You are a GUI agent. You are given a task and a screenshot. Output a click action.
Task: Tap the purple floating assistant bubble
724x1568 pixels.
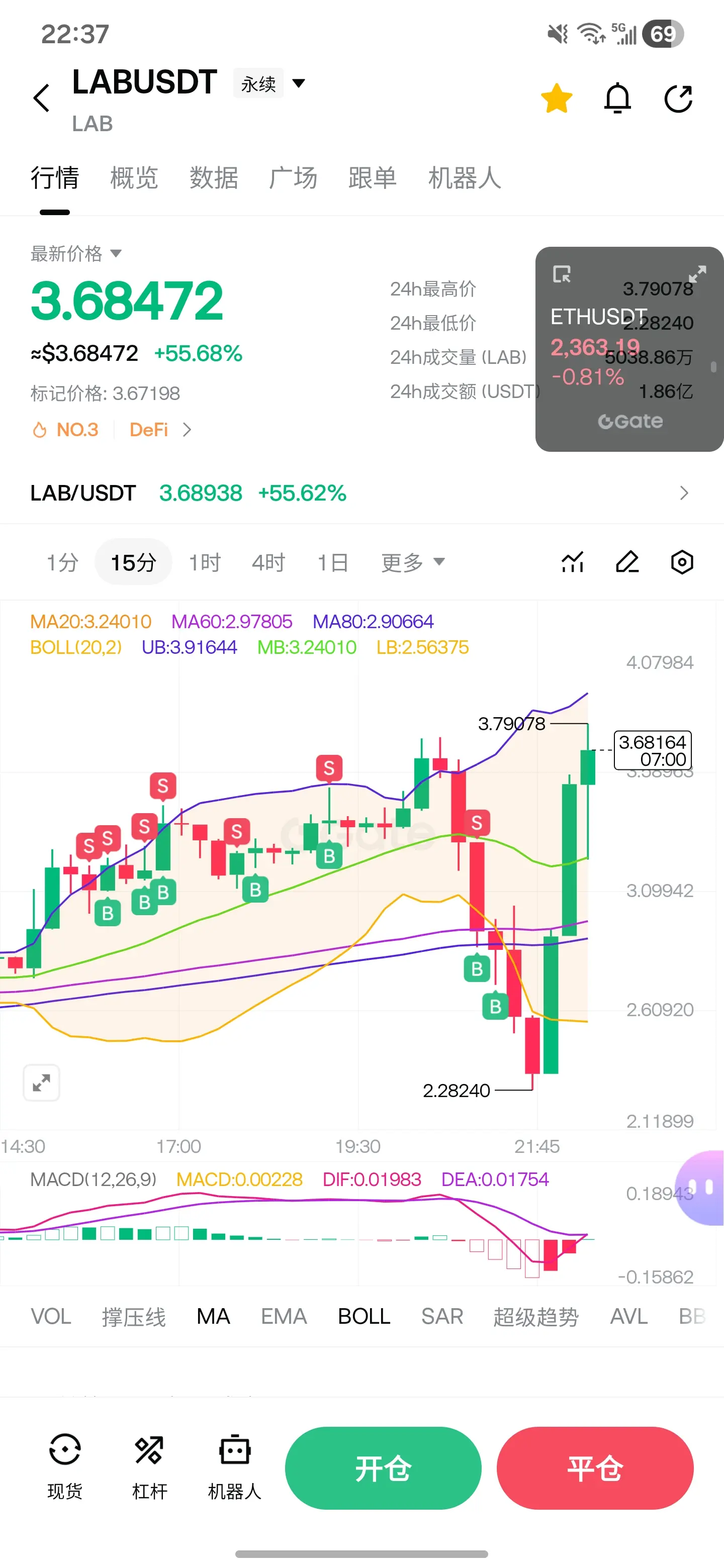coord(701,1188)
